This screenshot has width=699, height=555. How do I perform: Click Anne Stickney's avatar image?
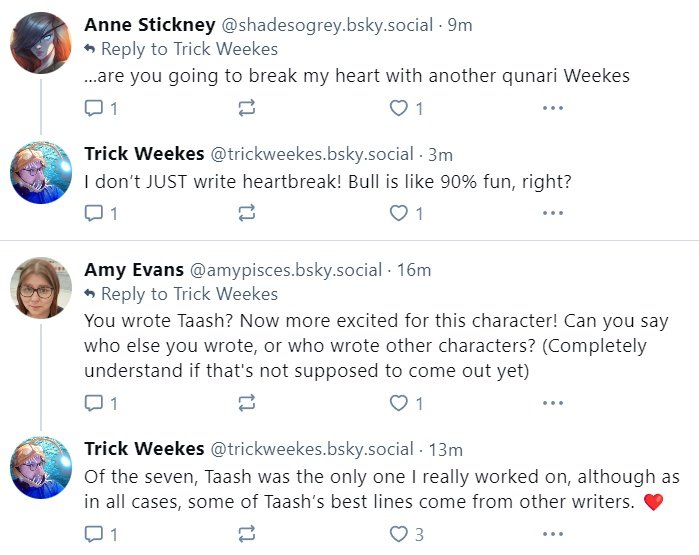click(41, 43)
